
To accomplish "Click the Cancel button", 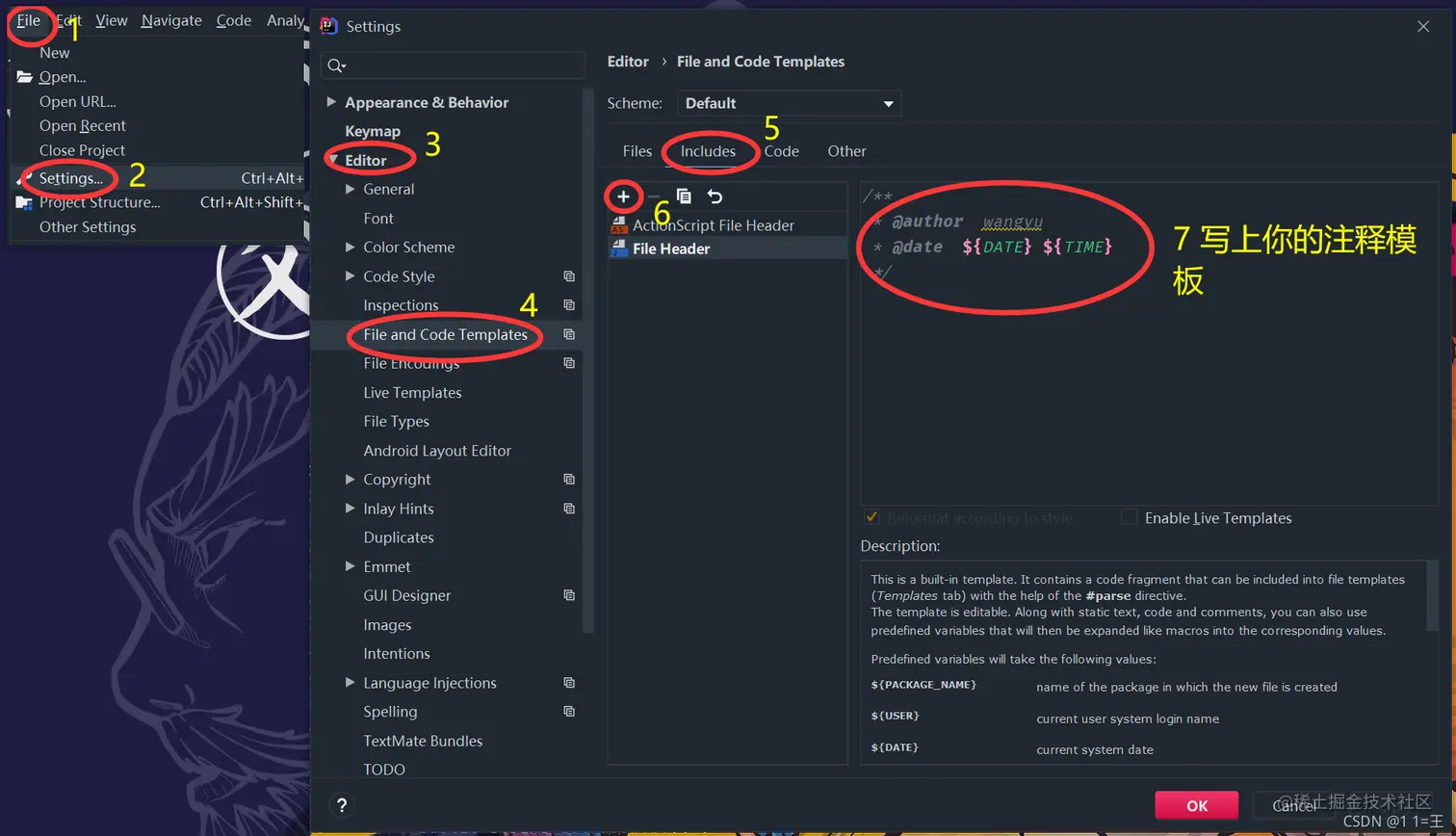I will coord(1294,805).
